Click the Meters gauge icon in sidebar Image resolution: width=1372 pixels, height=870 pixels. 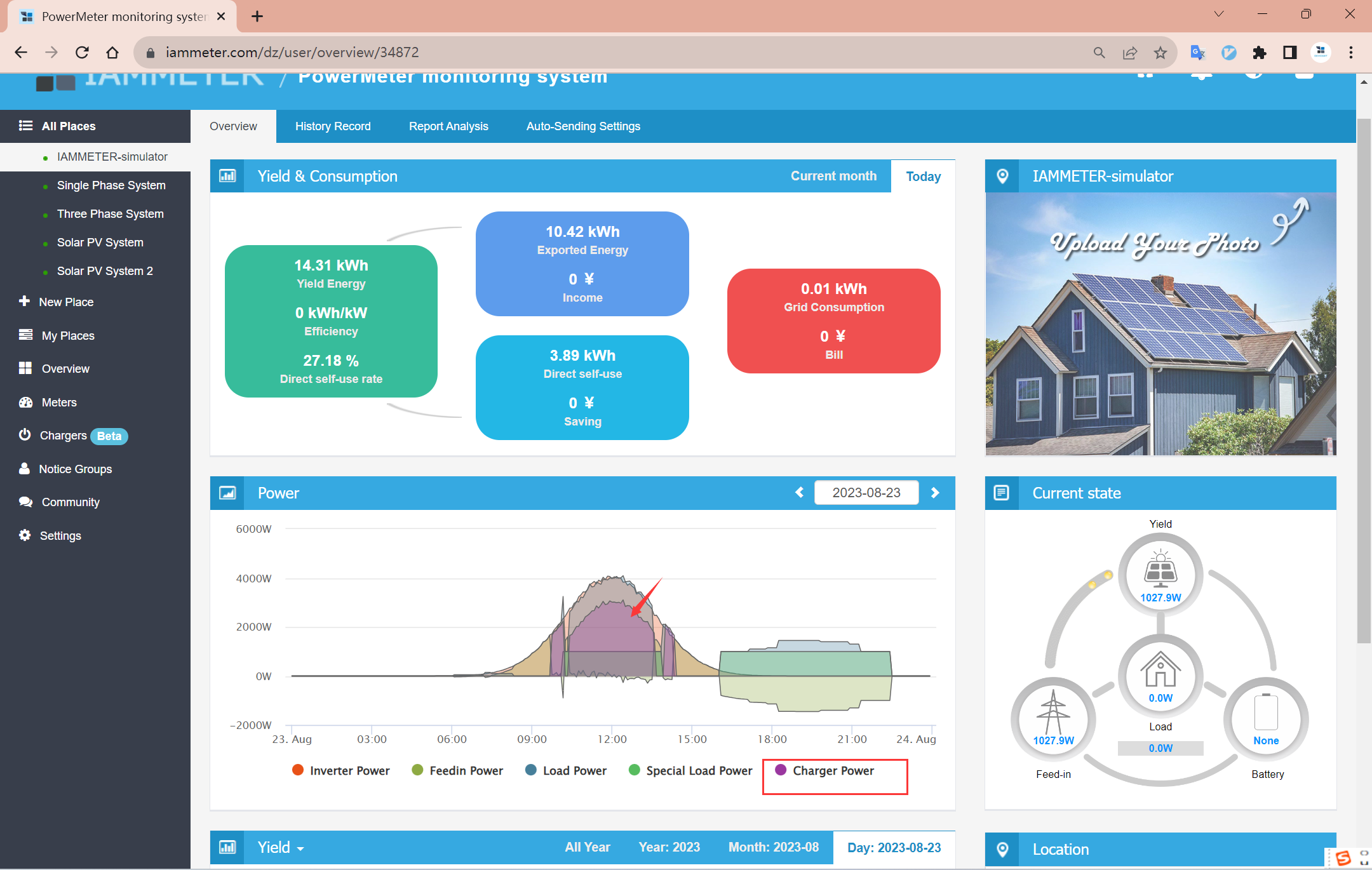tap(25, 402)
